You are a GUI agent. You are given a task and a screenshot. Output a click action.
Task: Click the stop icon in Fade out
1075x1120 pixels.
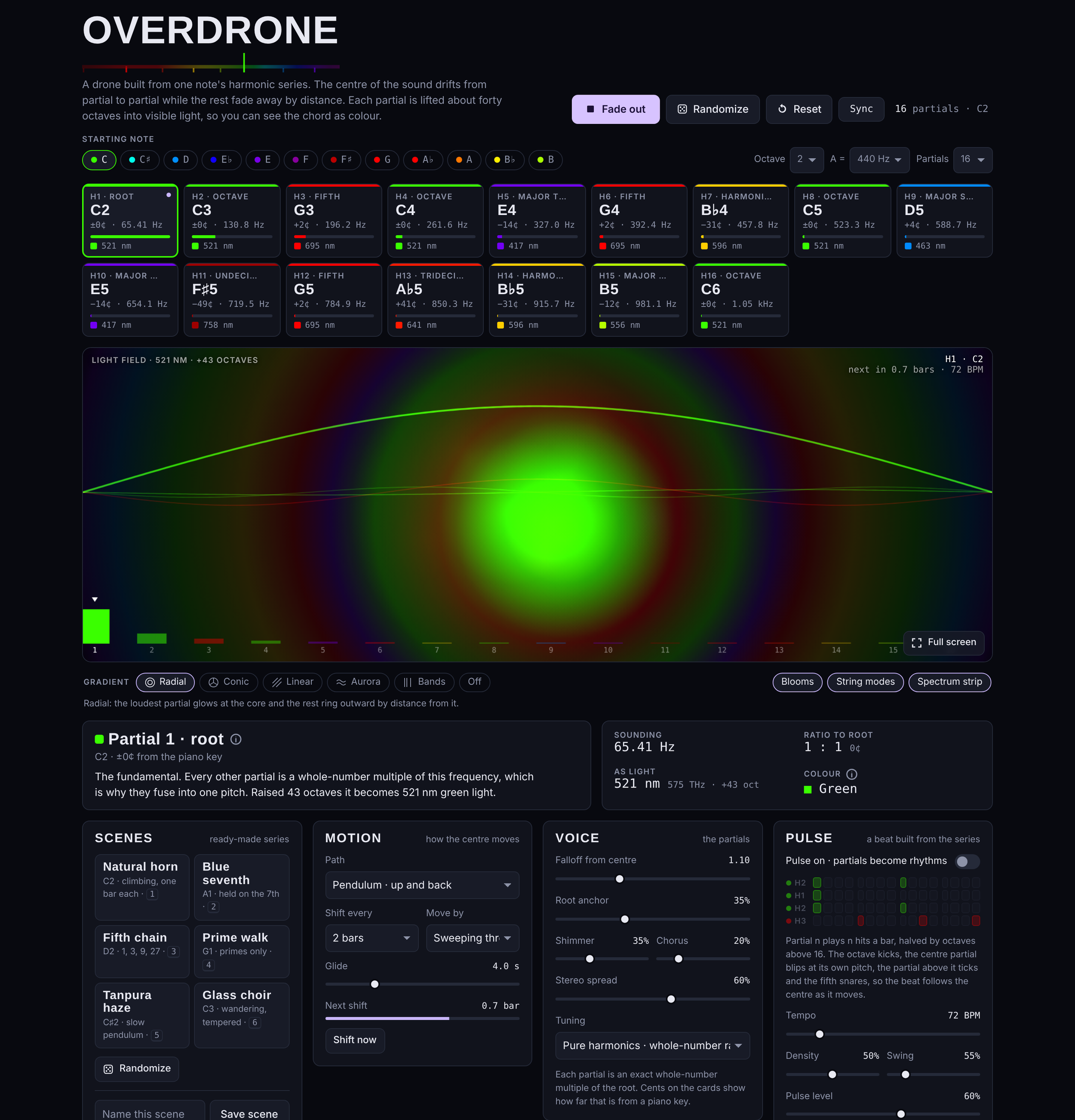point(590,109)
